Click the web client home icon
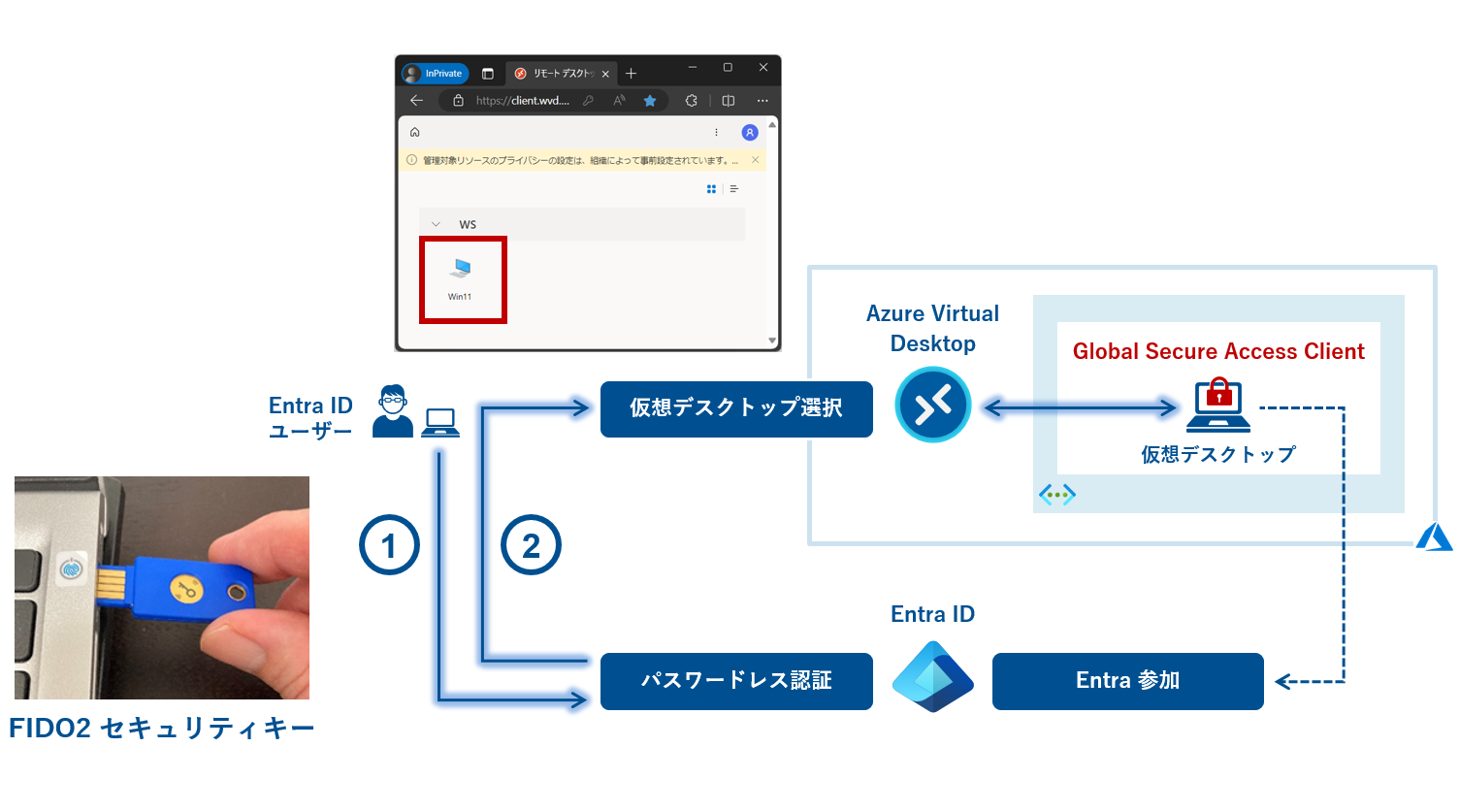Viewport: 1460px width, 812px height. click(415, 132)
